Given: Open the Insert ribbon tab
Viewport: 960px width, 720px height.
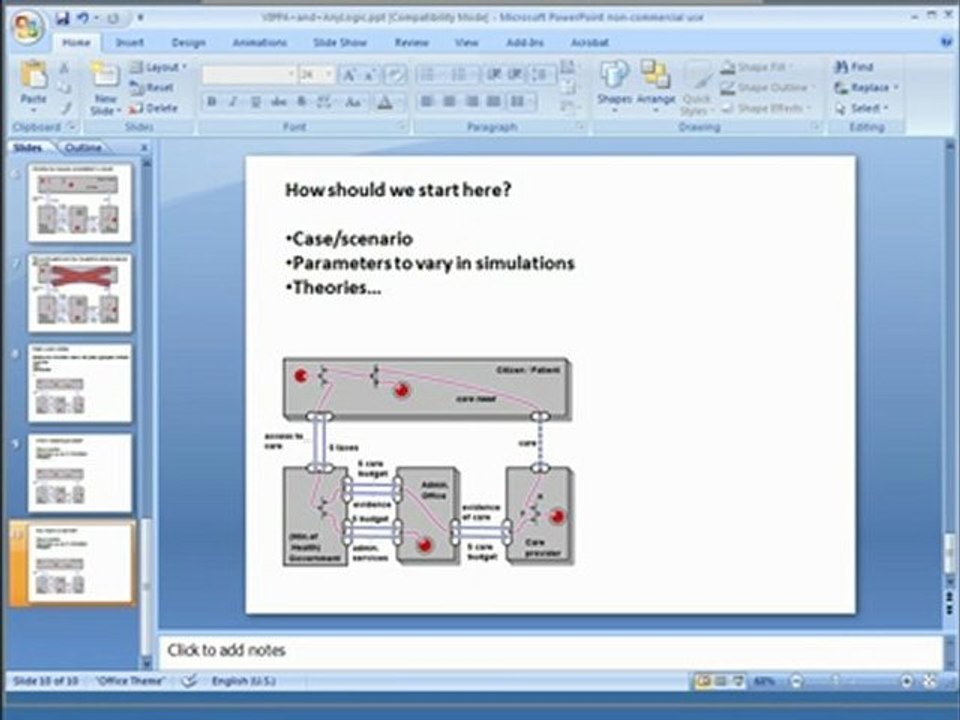Looking at the screenshot, I should [x=130, y=43].
